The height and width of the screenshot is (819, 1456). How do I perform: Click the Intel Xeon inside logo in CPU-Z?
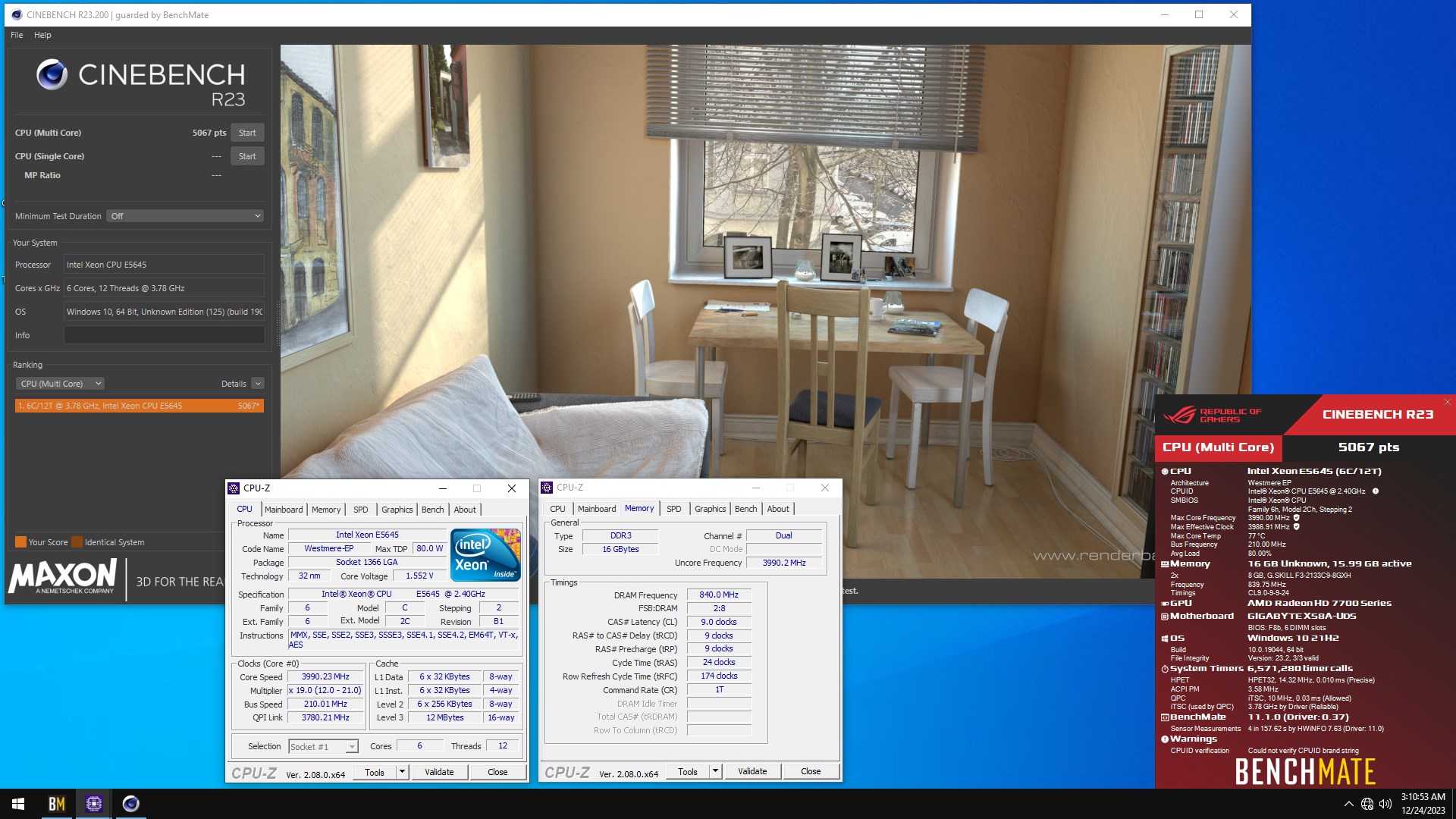(485, 555)
